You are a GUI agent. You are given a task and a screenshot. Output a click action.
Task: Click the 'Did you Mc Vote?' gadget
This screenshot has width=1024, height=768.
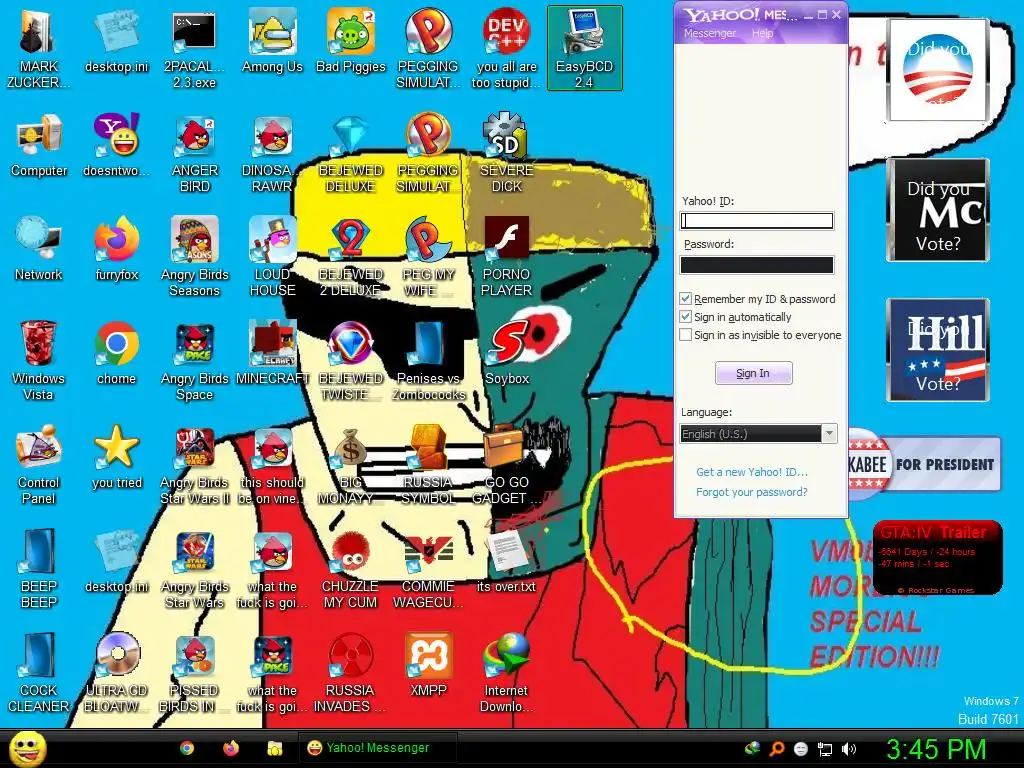938,210
